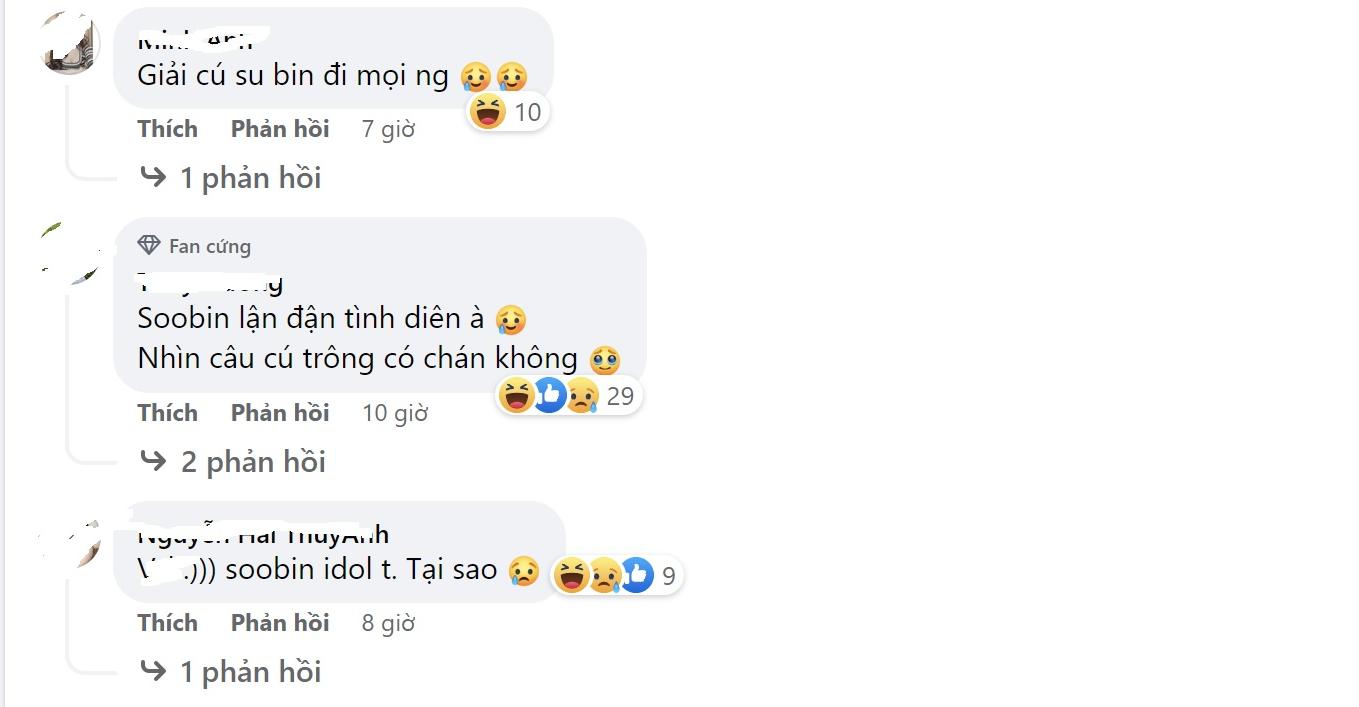Image resolution: width=1359 pixels, height=707 pixels.
Task: Click the sad reaction icon next to count 9
Action: click(x=605, y=575)
